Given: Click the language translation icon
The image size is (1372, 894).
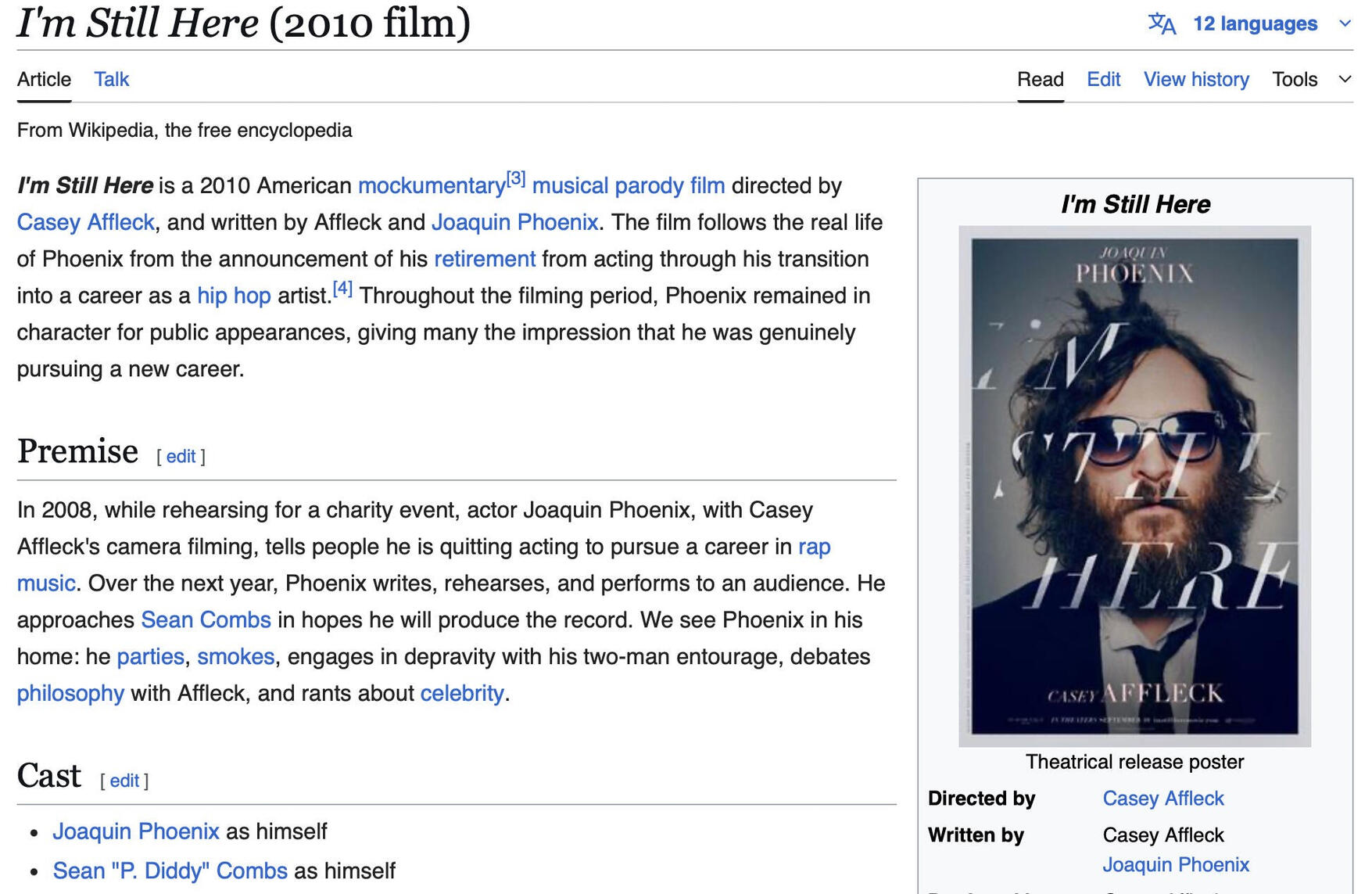Looking at the screenshot, I should [x=1162, y=24].
